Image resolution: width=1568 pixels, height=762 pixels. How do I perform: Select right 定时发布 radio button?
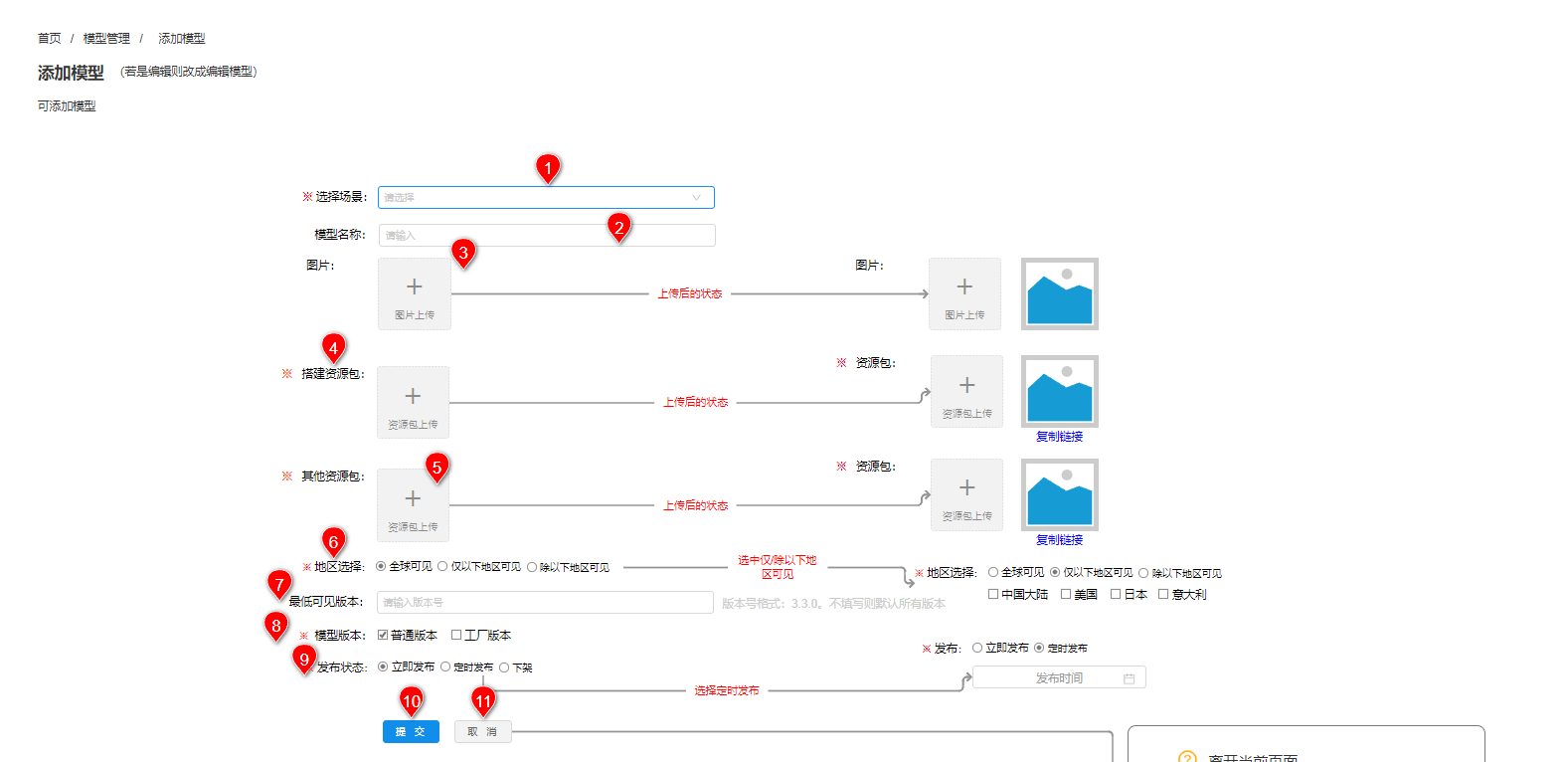(x=1039, y=648)
